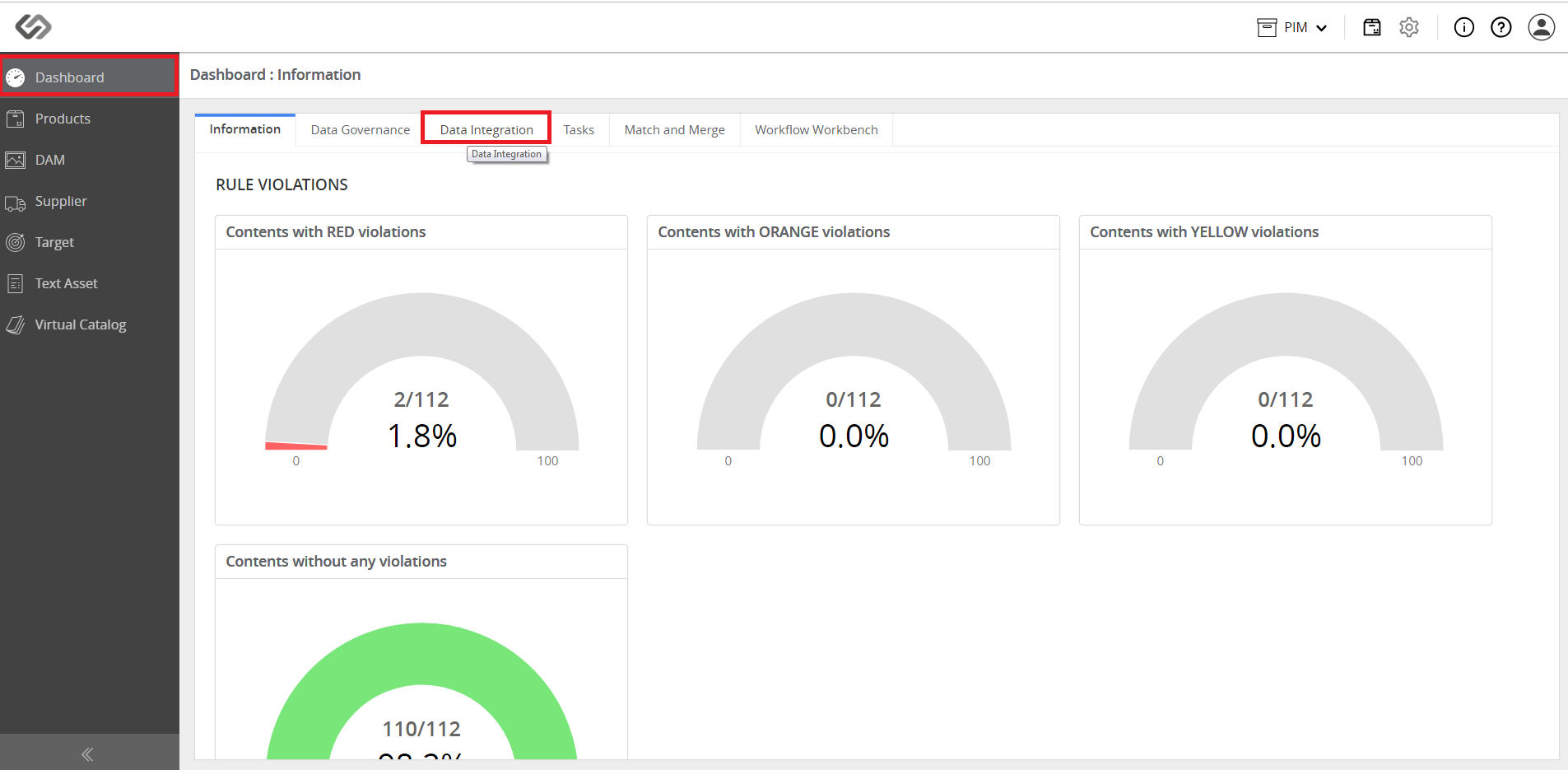This screenshot has width=1568, height=770.
Task: Open Virtual Catalog from the sidebar
Action: pyautogui.click(x=90, y=324)
